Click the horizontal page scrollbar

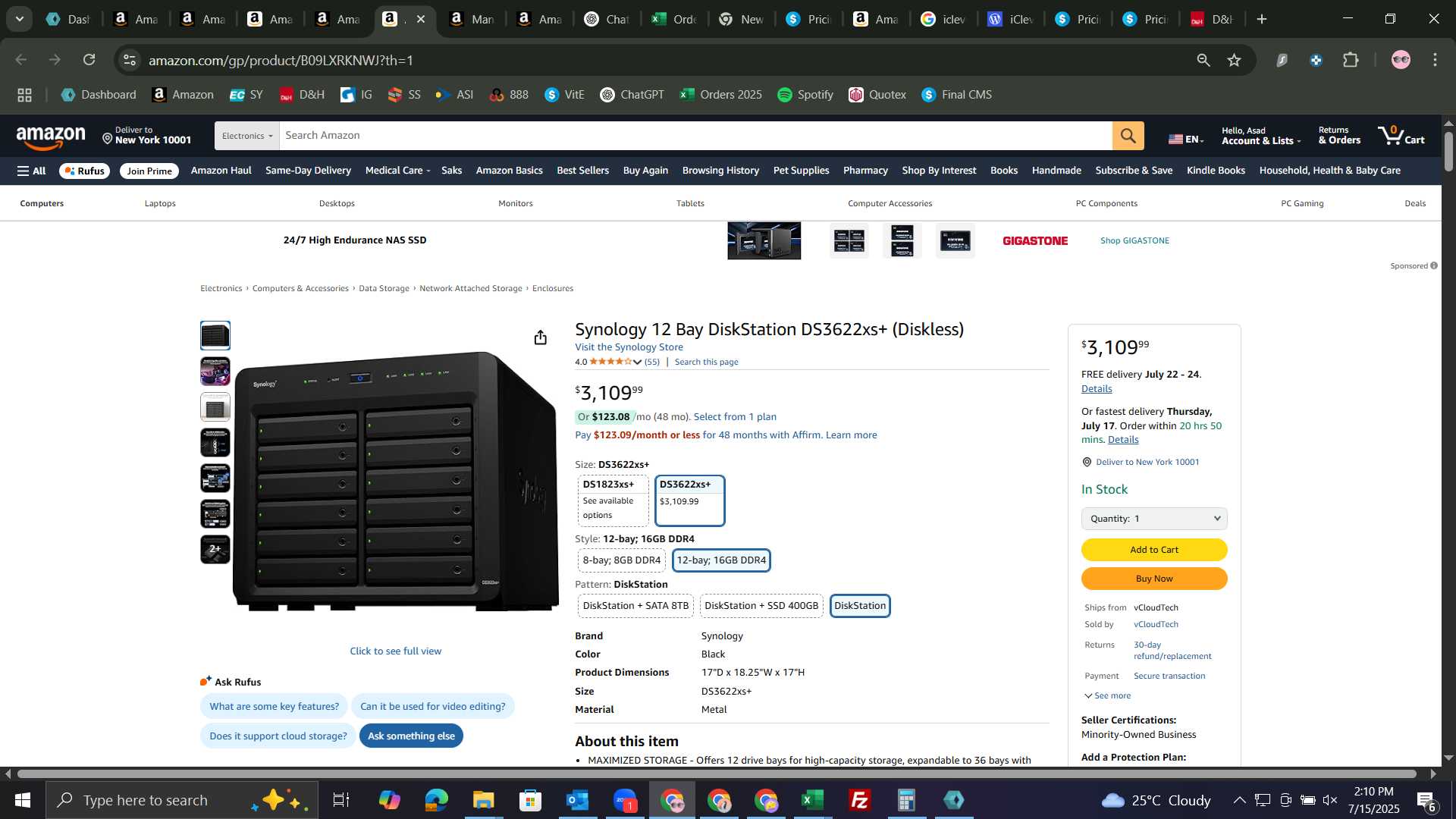(x=717, y=774)
